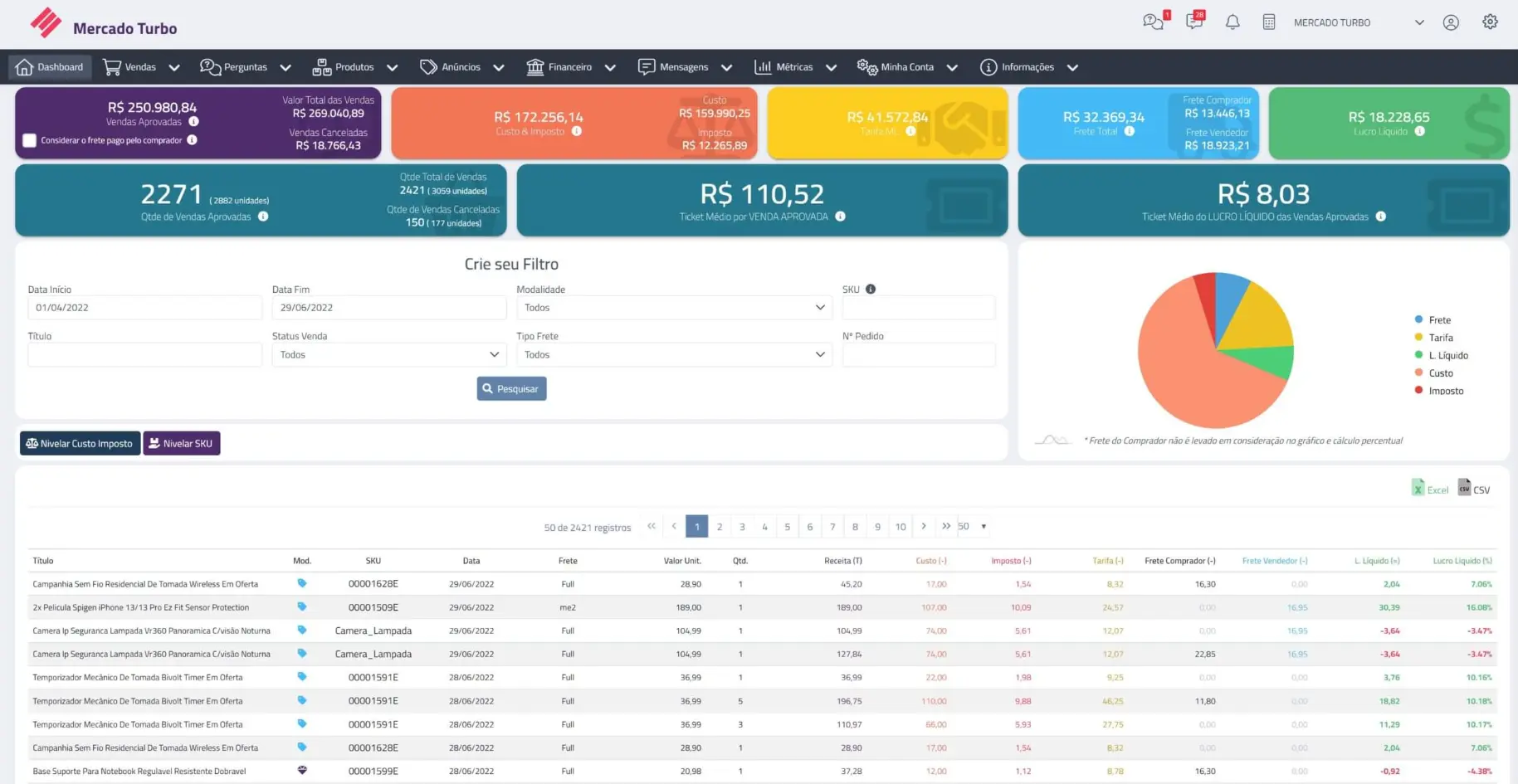1518x784 pixels.
Task: Open the notifications speech bubble with red badge
Action: pos(1194,22)
